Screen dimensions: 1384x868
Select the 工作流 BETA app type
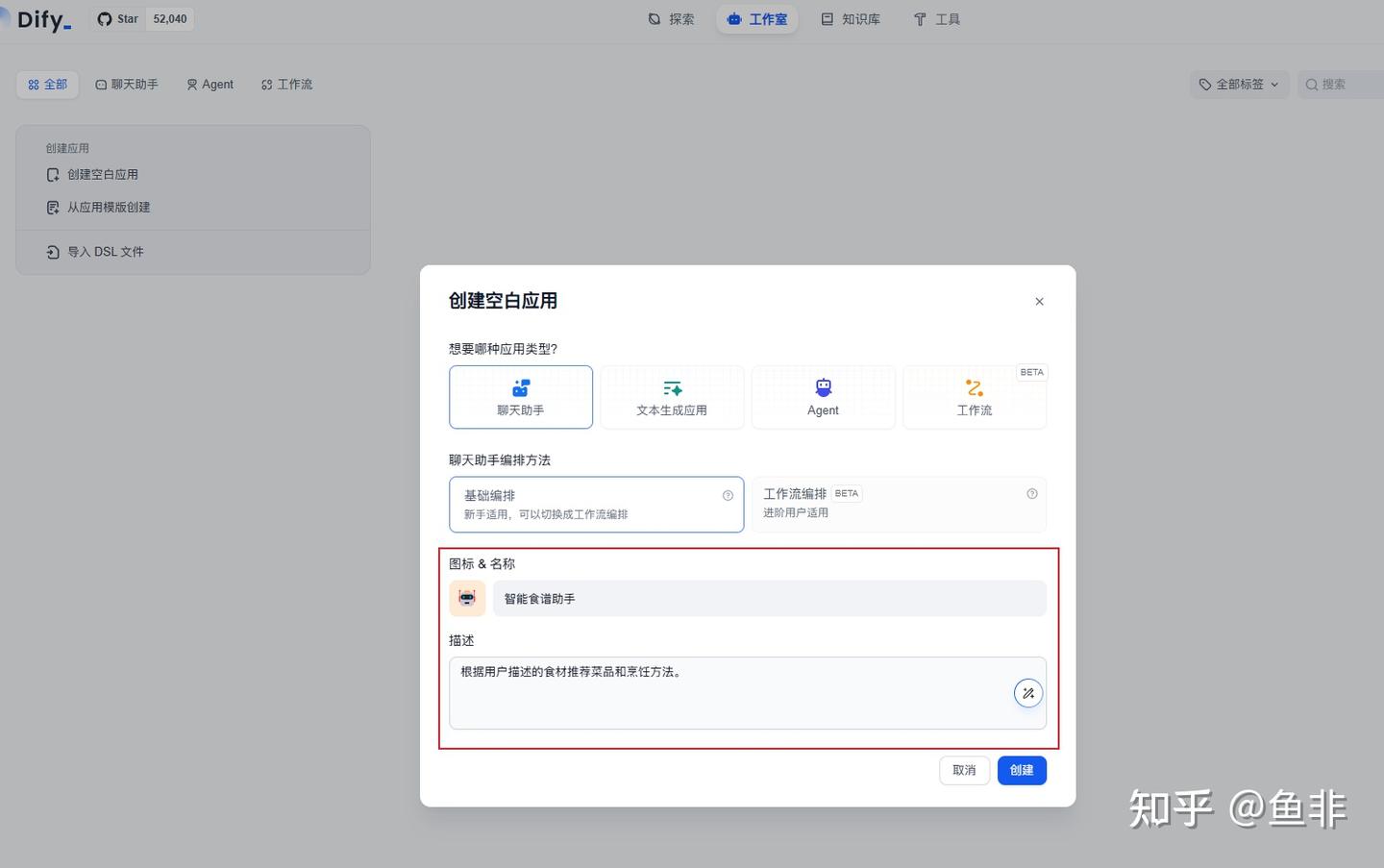pos(974,396)
